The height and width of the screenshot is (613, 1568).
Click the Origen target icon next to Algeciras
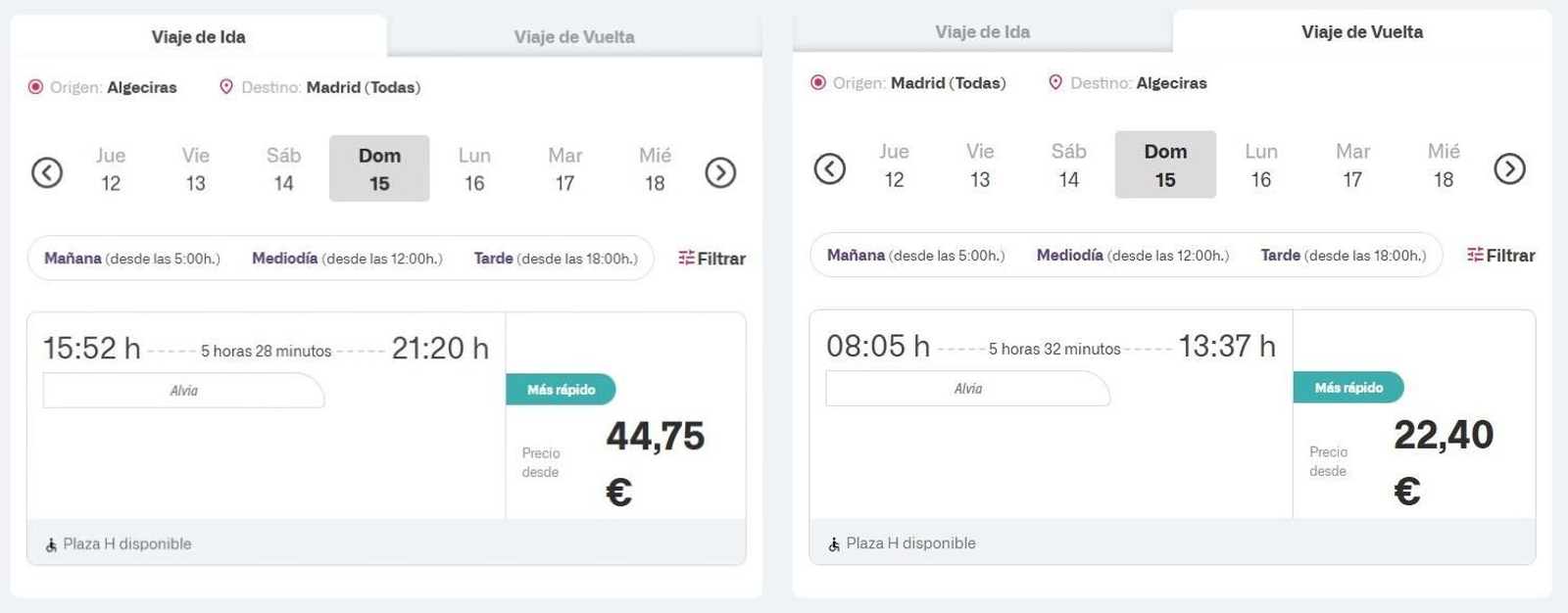pos(35,87)
